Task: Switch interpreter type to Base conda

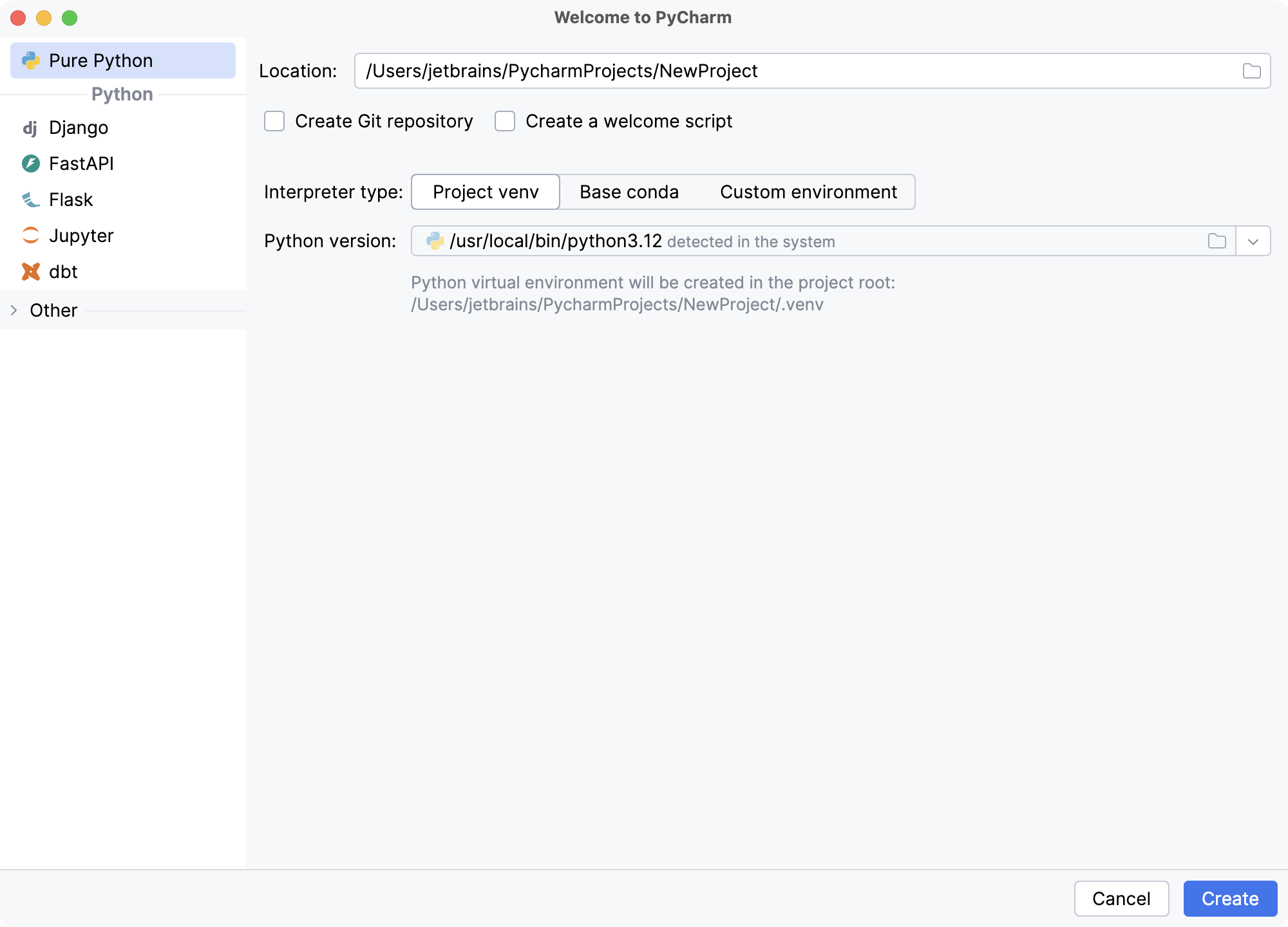Action: (x=629, y=192)
